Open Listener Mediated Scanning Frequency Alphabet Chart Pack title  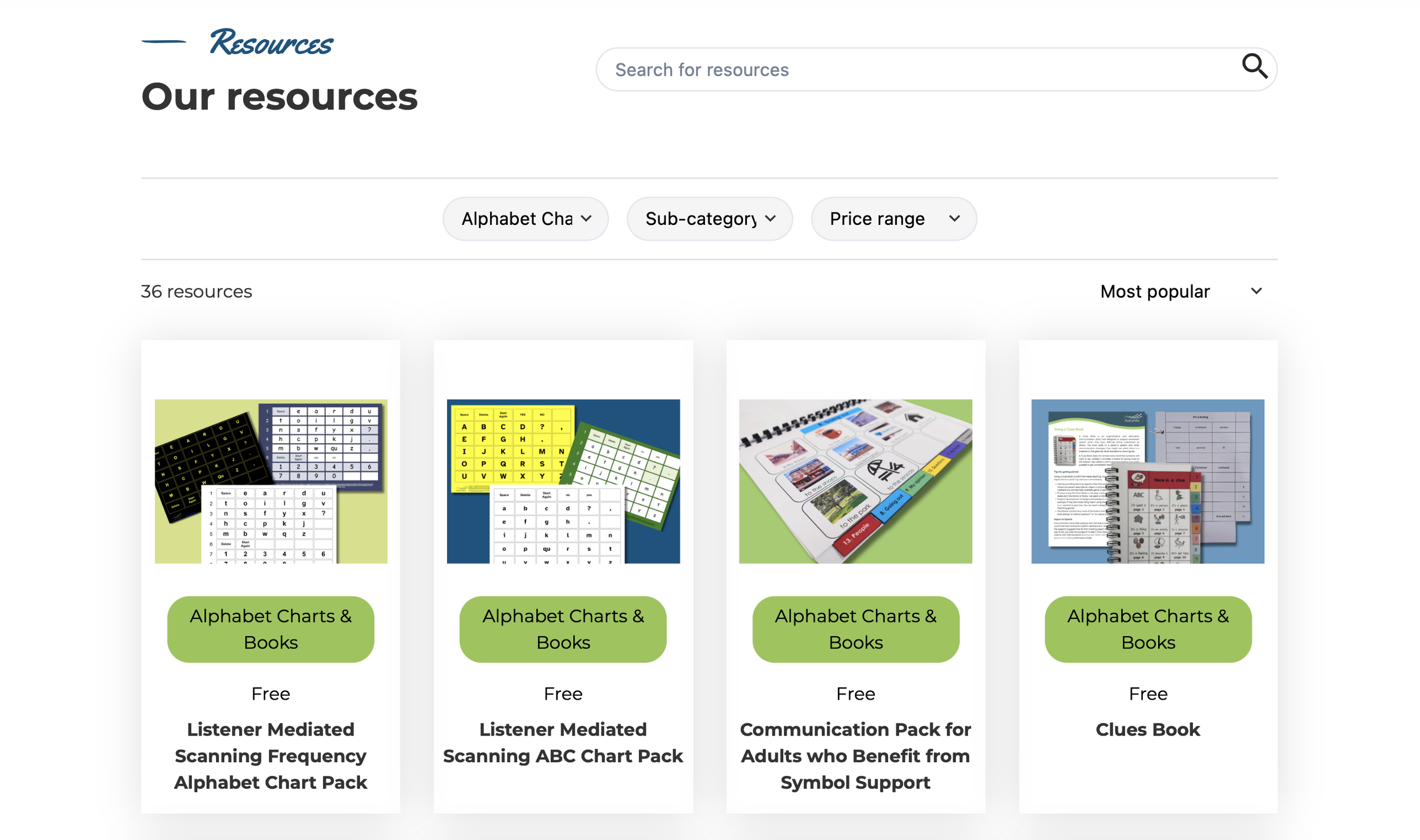click(x=271, y=755)
